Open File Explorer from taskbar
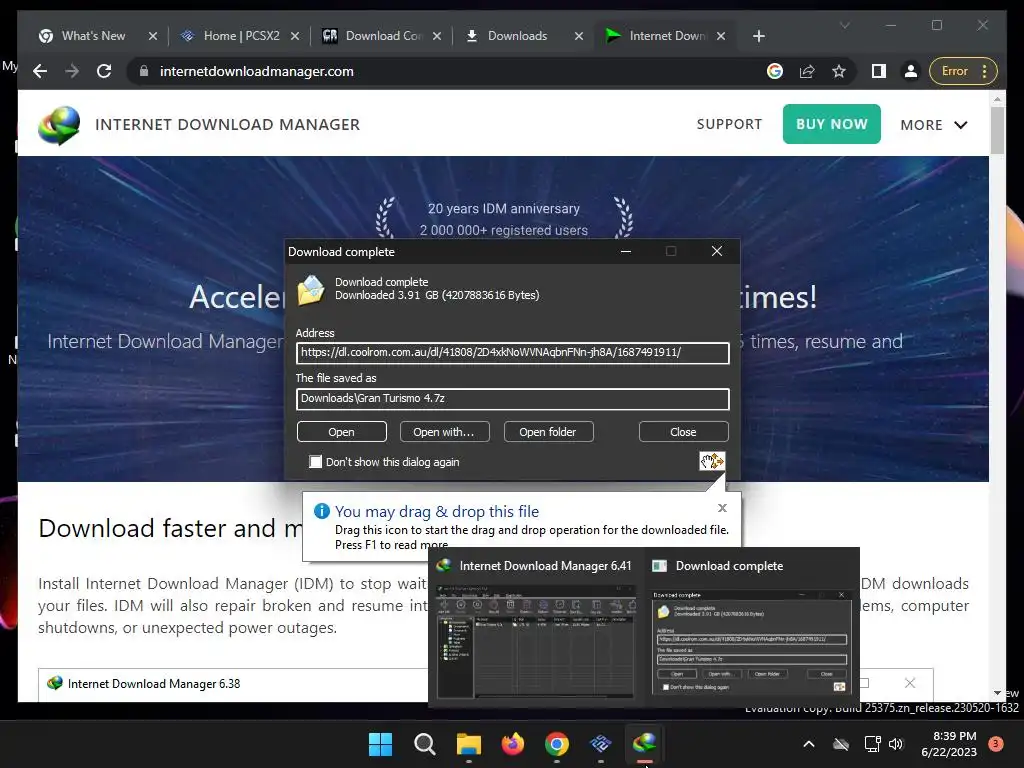This screenshot has height=768, width=1024. [x=468, y=744]
